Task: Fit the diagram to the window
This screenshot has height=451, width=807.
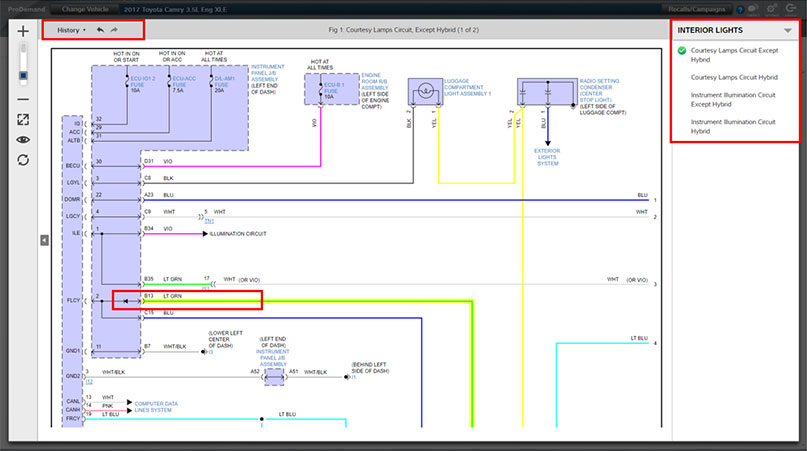Action: (23, 119)
